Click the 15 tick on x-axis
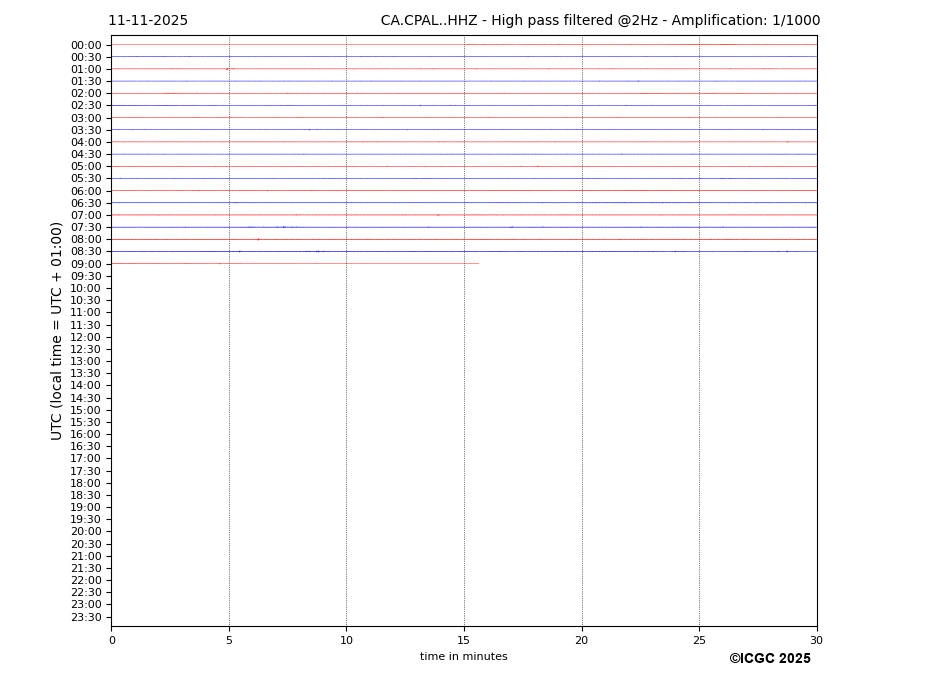 [x=464, y=640]
